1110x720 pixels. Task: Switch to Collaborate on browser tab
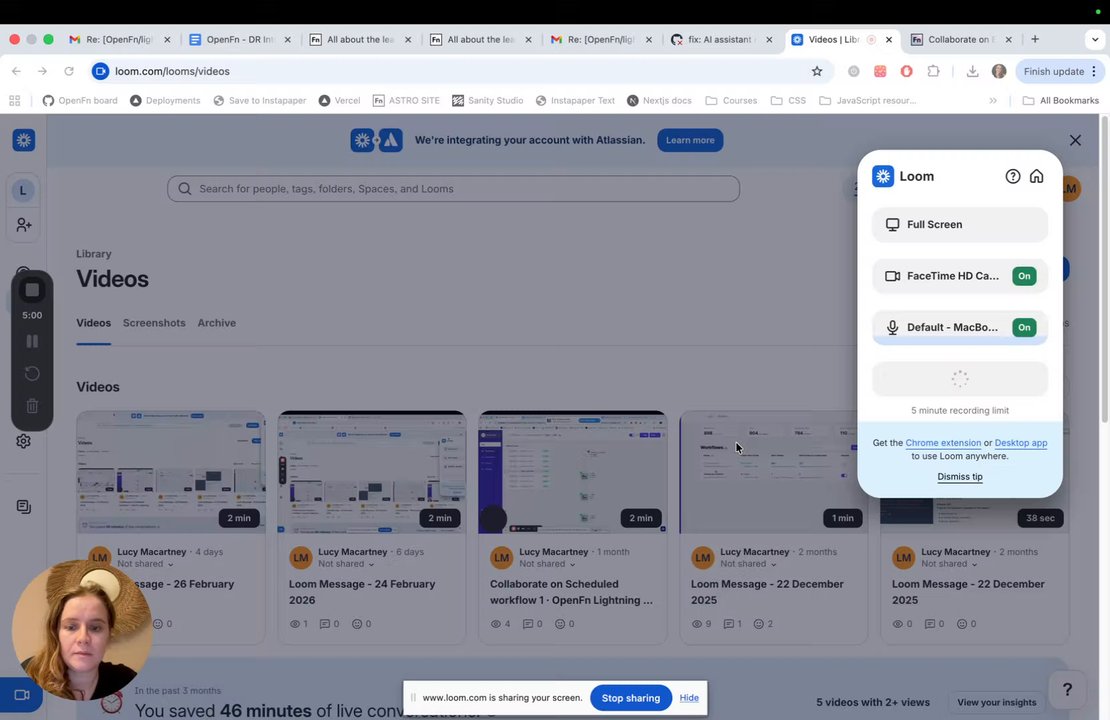pyautogui.click(x=961, y=40)
